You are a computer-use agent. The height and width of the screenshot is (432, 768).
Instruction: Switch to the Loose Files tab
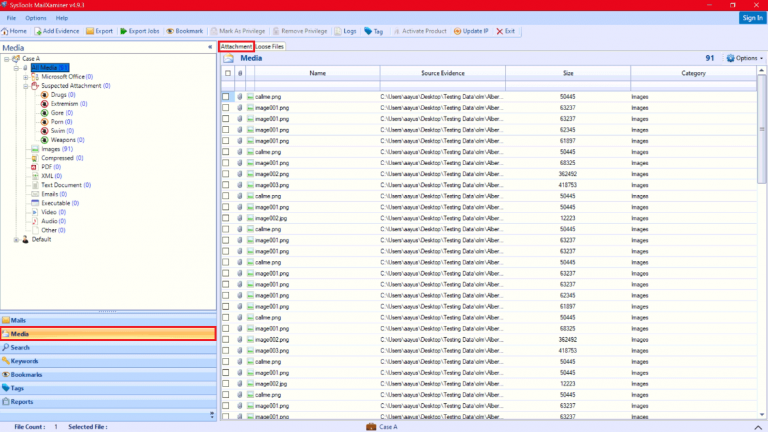pyautogui.click(x=270, y=47)
